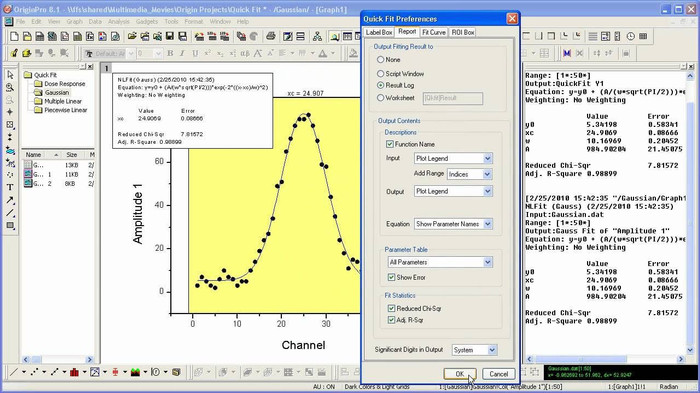Open the Significant Digits System dropdown
Image resolution: width=700 pixels, height=393 pixels.
tap(474, 350)
